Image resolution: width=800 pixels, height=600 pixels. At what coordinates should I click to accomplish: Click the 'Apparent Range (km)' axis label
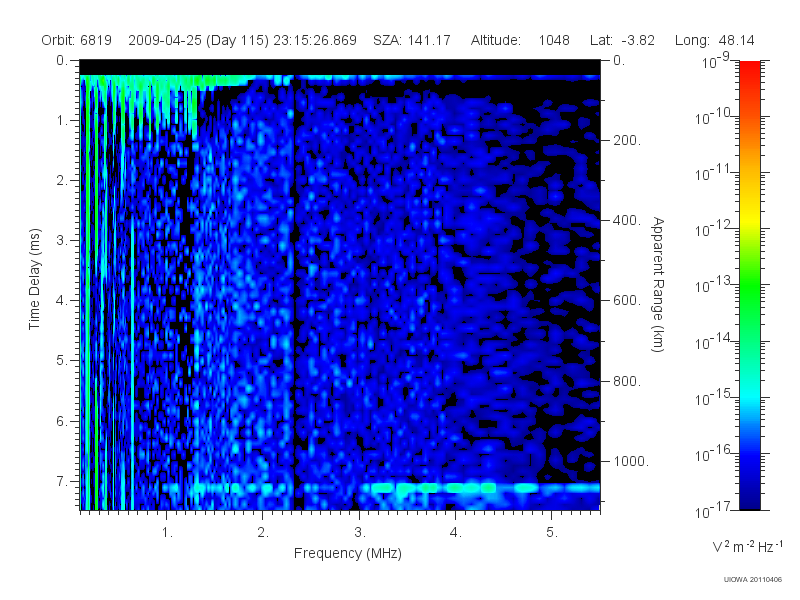658,285
